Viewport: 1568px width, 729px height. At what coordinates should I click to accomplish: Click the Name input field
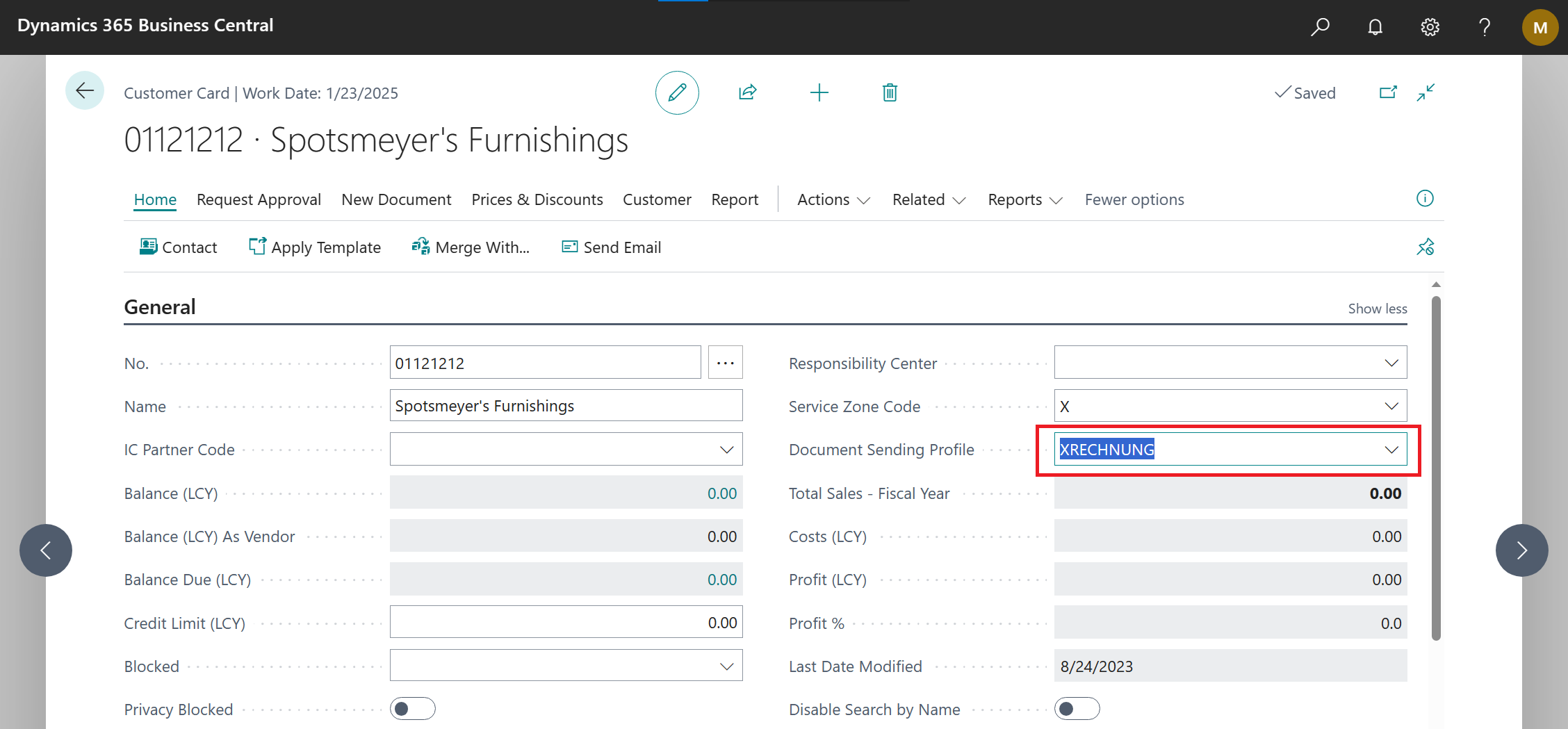566,406
